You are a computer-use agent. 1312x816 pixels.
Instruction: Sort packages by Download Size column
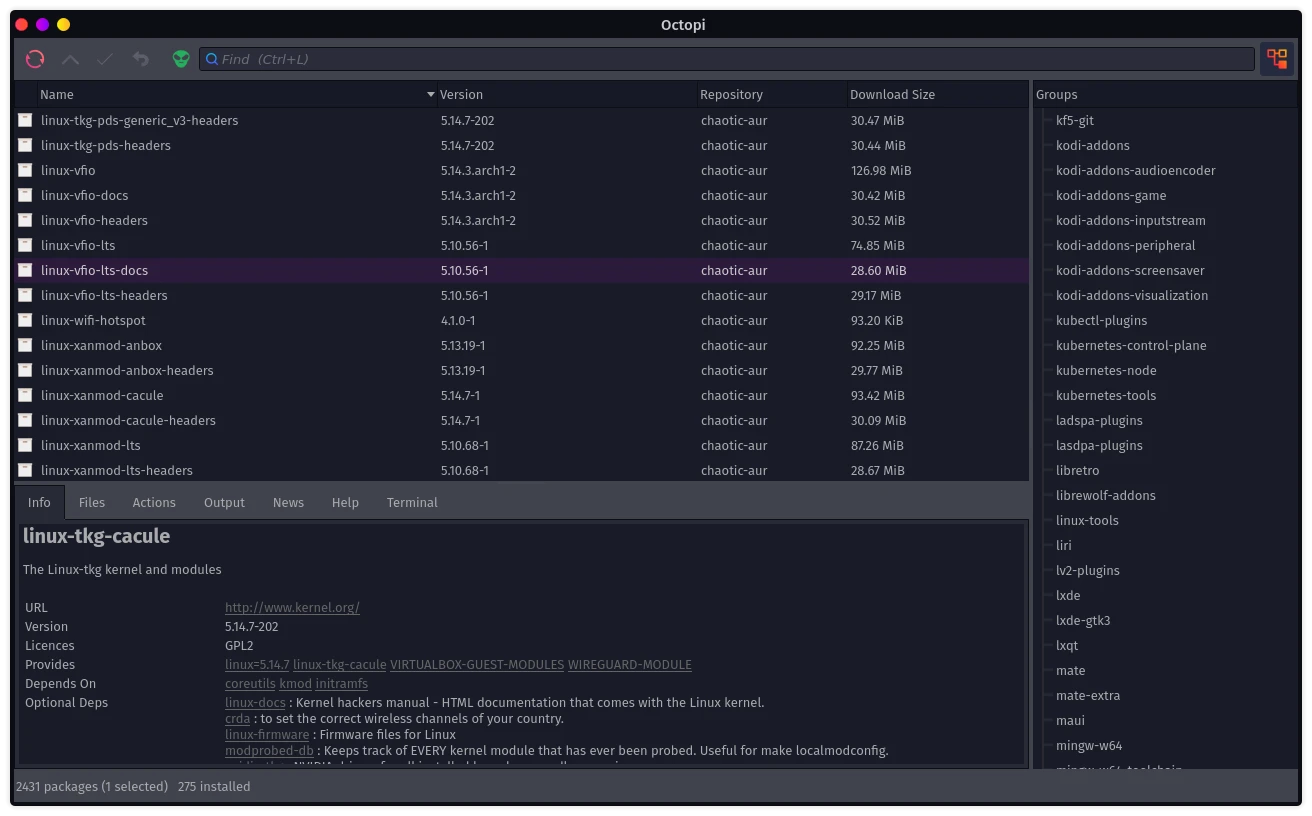pyautogui.click(x=892, y=95)
